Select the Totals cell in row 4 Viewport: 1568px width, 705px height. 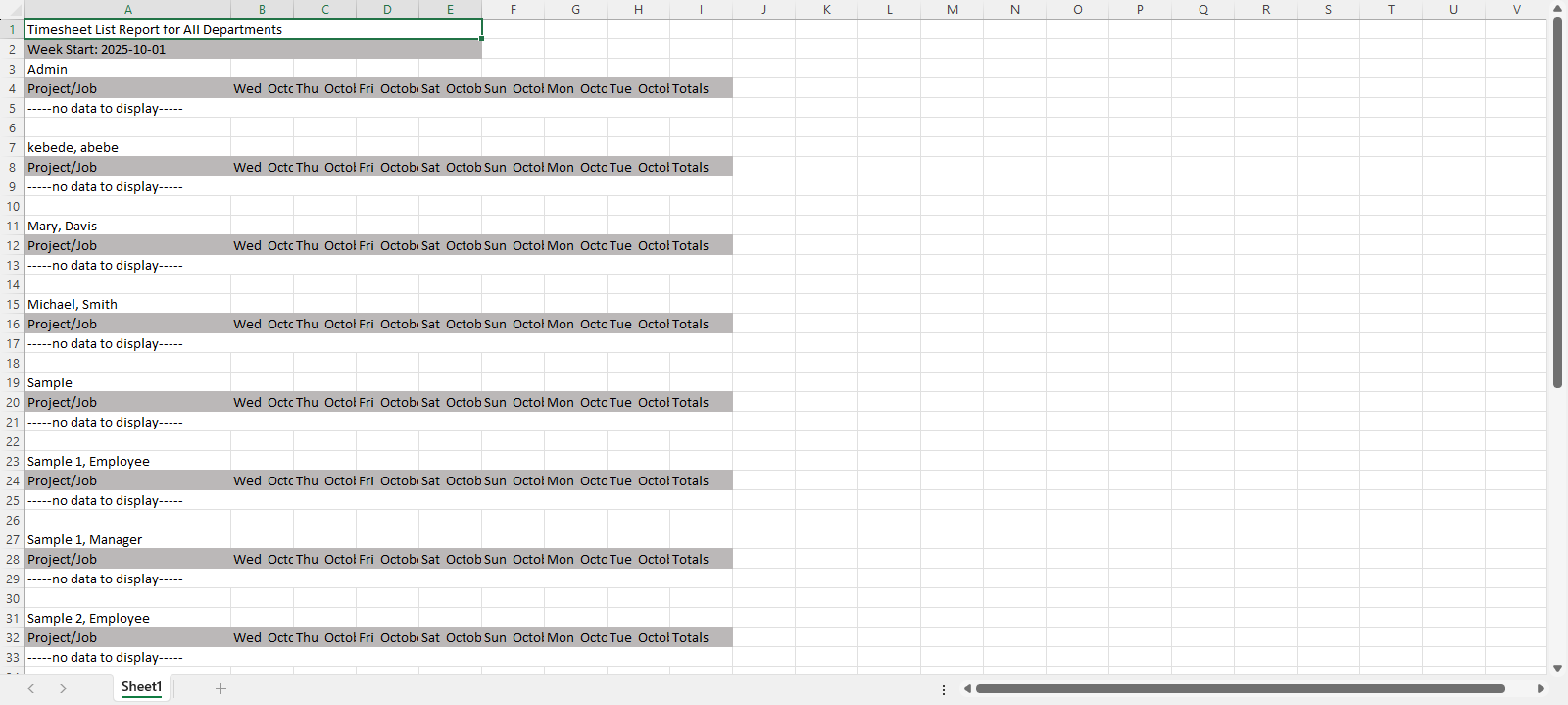click(x=701, y=88)
